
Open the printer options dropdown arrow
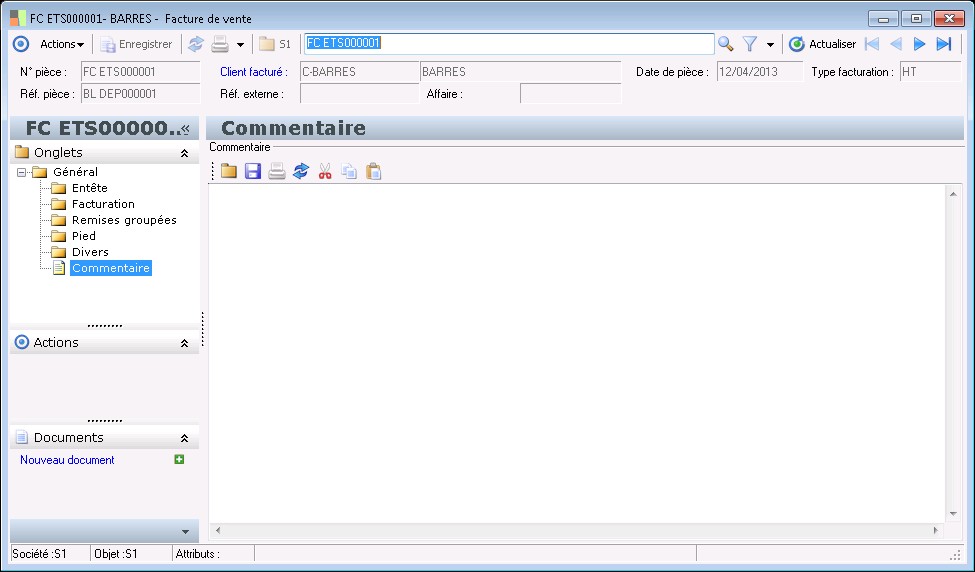(x=241, y=45)
